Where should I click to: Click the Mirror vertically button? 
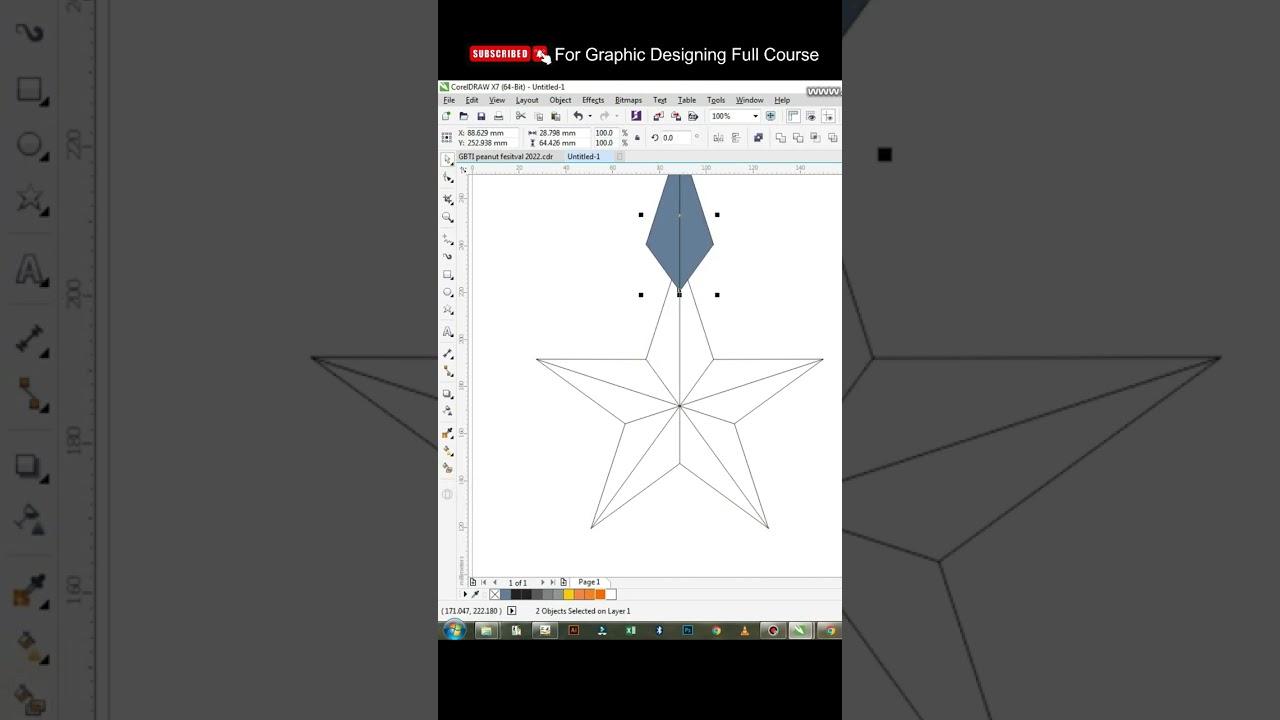pyautogui.click(x=735, y=138)
